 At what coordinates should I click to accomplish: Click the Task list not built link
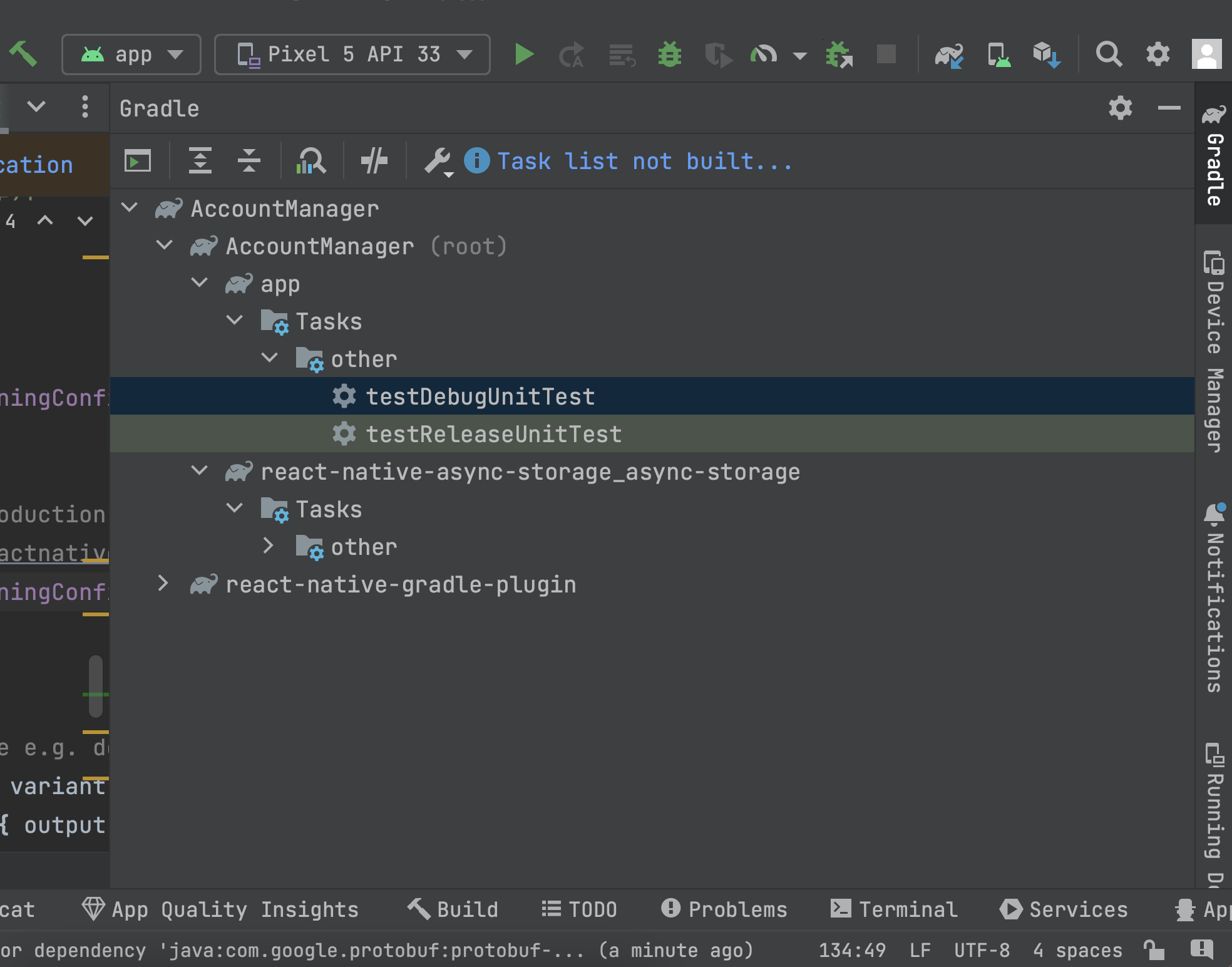click(645, 162)
